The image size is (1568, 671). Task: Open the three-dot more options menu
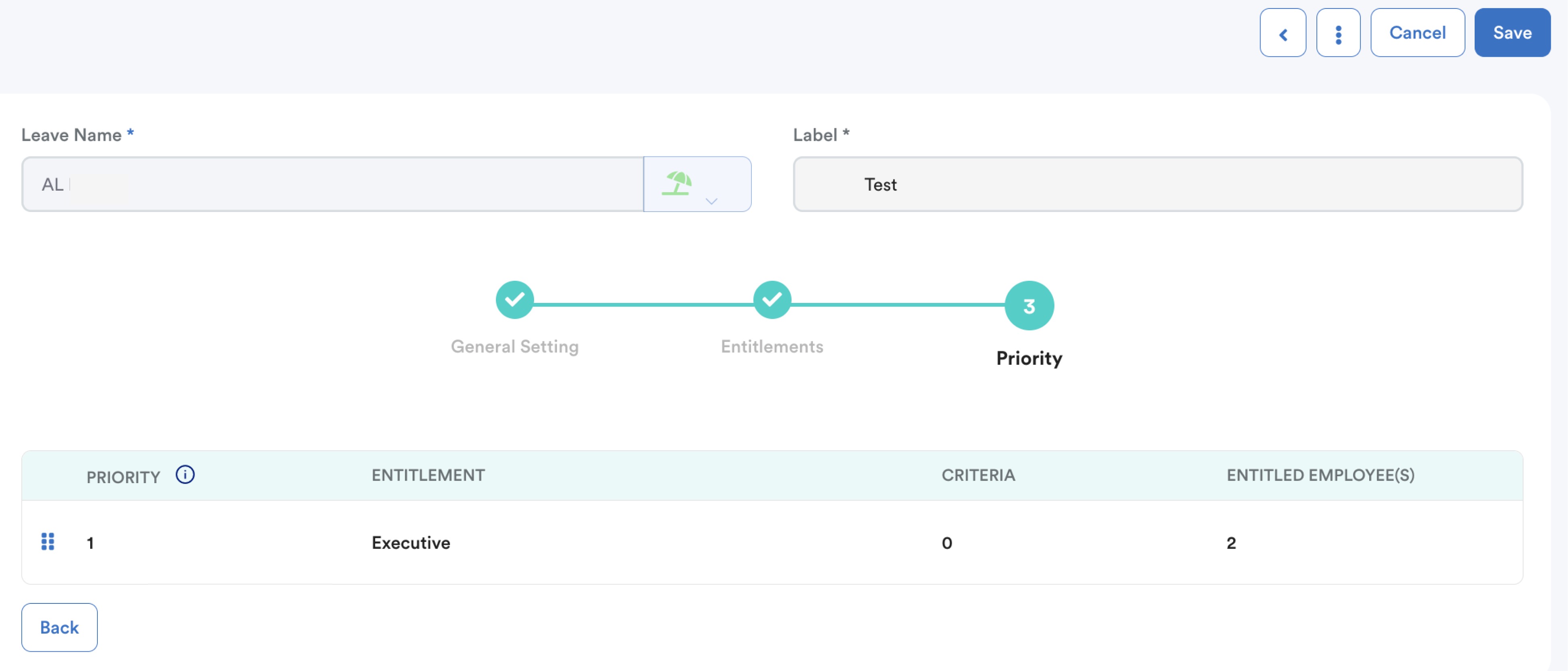pos(1338,33)
